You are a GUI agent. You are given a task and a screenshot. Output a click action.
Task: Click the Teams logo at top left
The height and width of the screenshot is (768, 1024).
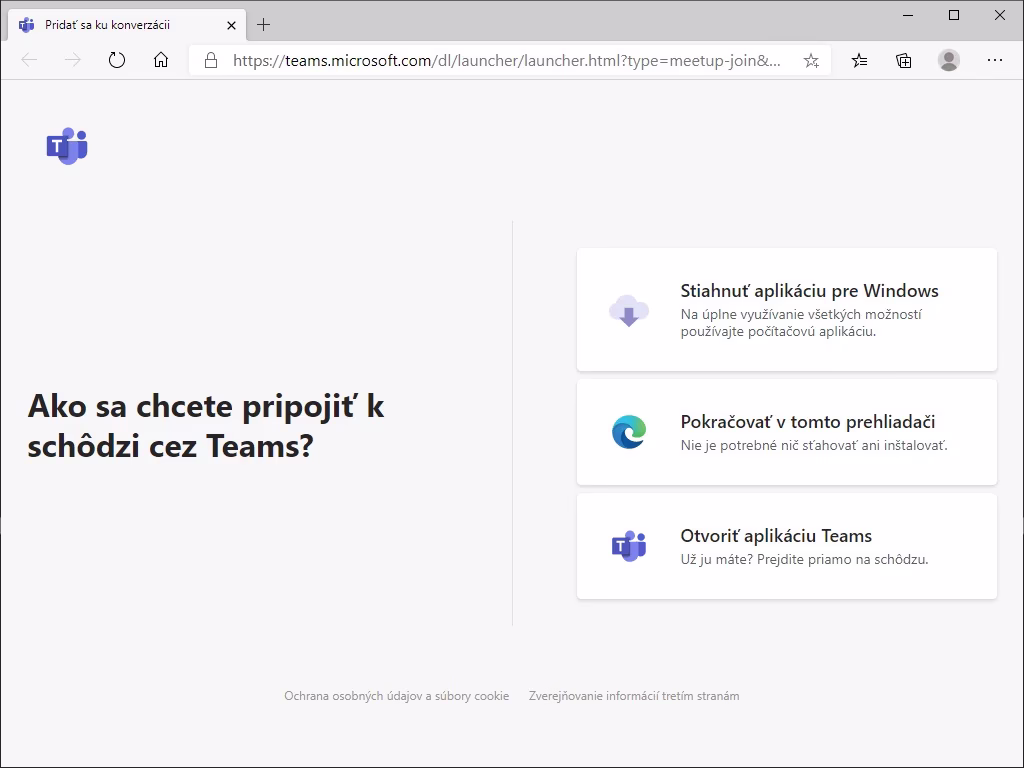[x=67, y=146]
